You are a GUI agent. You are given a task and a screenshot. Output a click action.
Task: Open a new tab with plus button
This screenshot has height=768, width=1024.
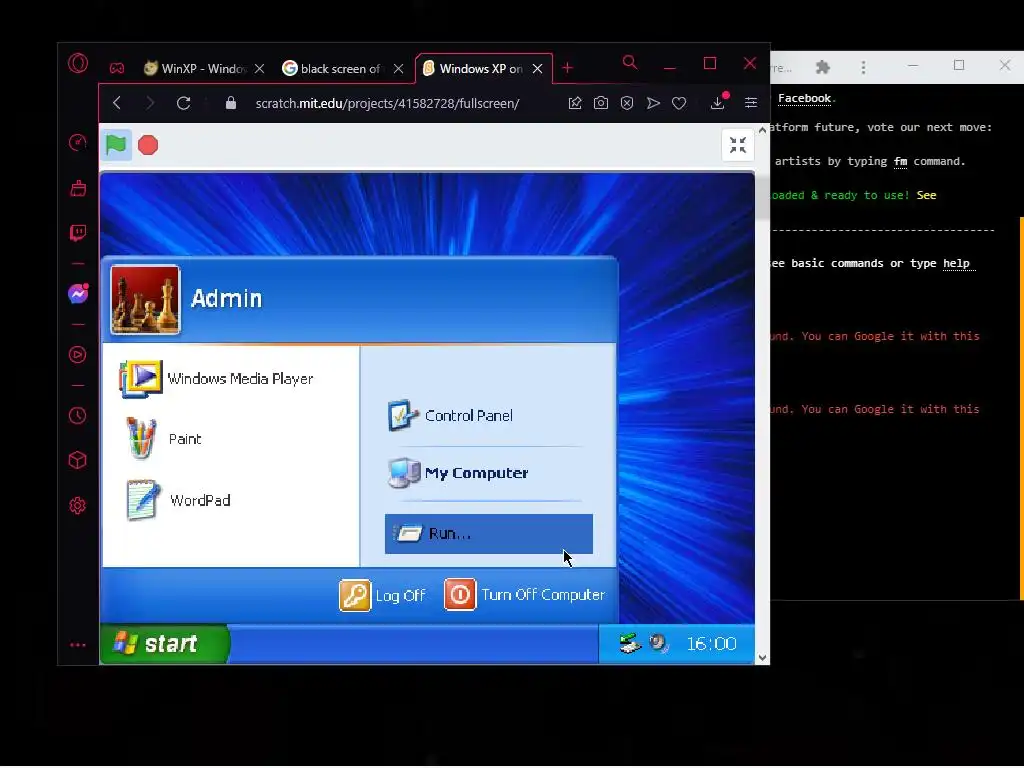[x=568, y=68]
